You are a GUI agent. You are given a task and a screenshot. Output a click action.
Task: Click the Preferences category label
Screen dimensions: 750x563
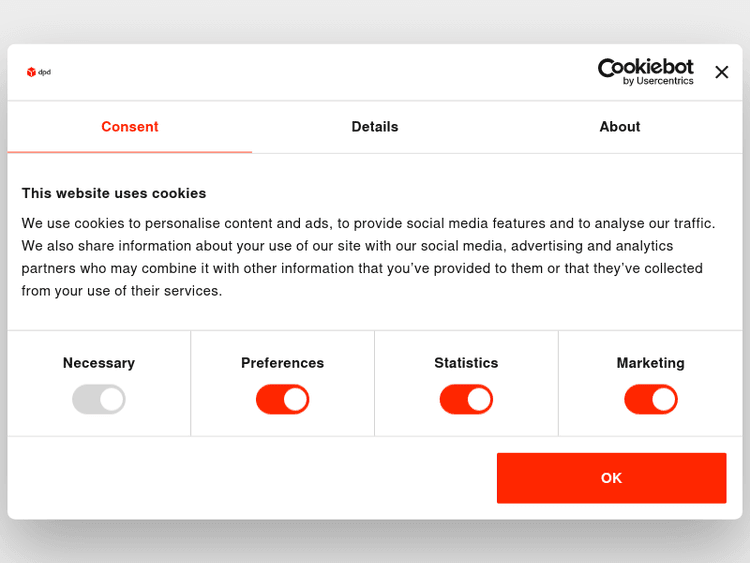coord(283,363)
